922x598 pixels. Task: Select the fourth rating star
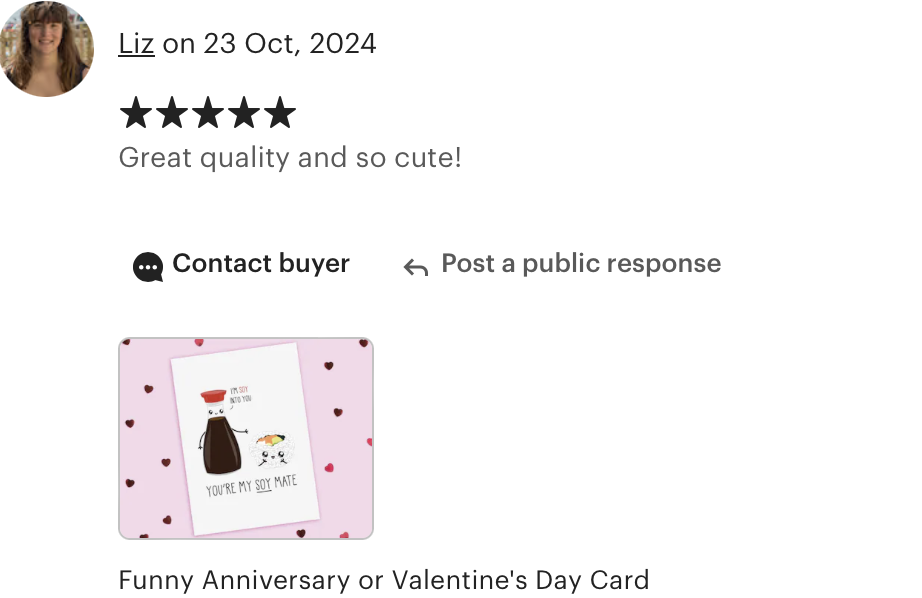244,112
